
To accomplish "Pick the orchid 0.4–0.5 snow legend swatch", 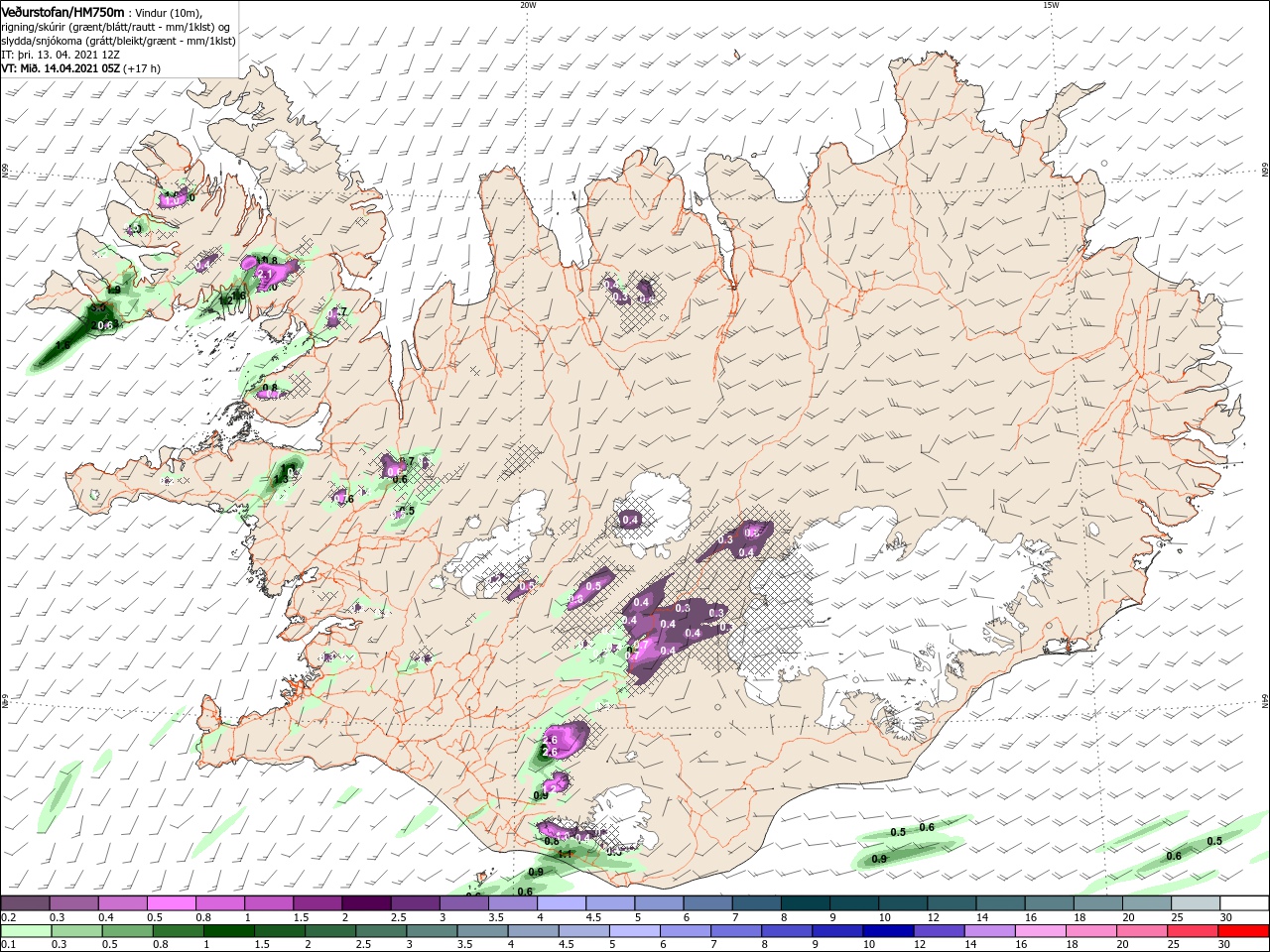I will coord(124,903).
